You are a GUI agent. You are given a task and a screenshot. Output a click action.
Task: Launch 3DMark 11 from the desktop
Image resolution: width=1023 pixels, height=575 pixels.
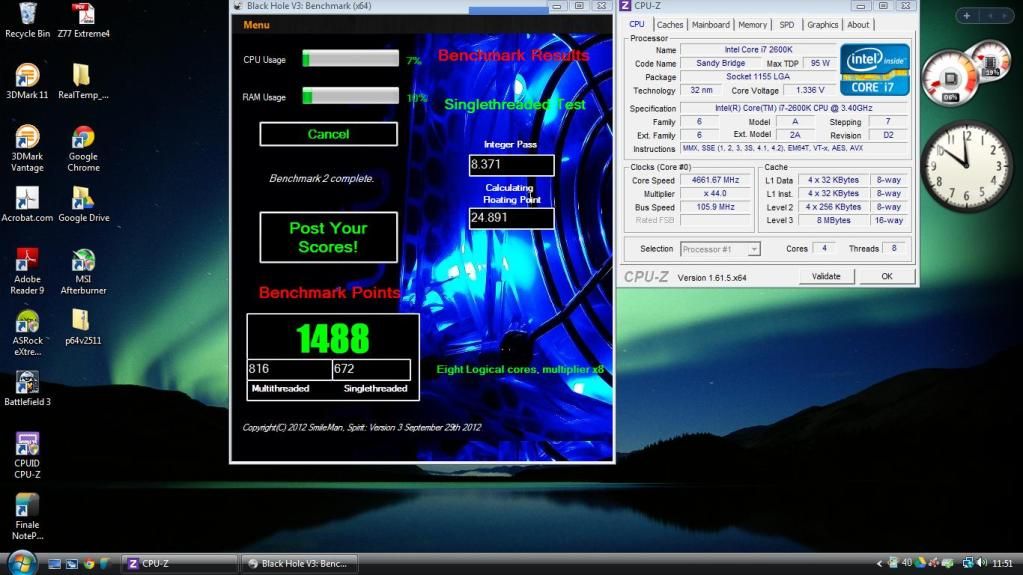point(27,82)
